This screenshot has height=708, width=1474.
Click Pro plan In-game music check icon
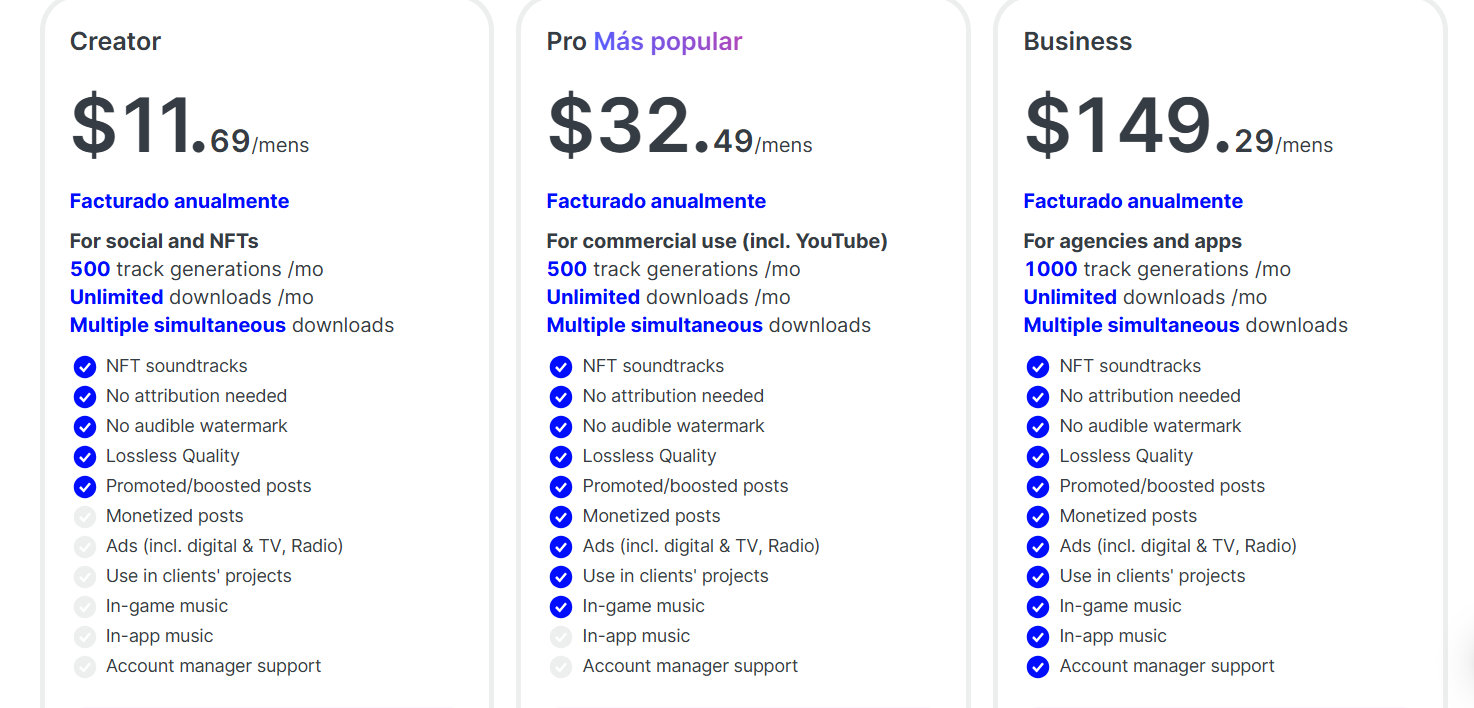pos(562,607)
